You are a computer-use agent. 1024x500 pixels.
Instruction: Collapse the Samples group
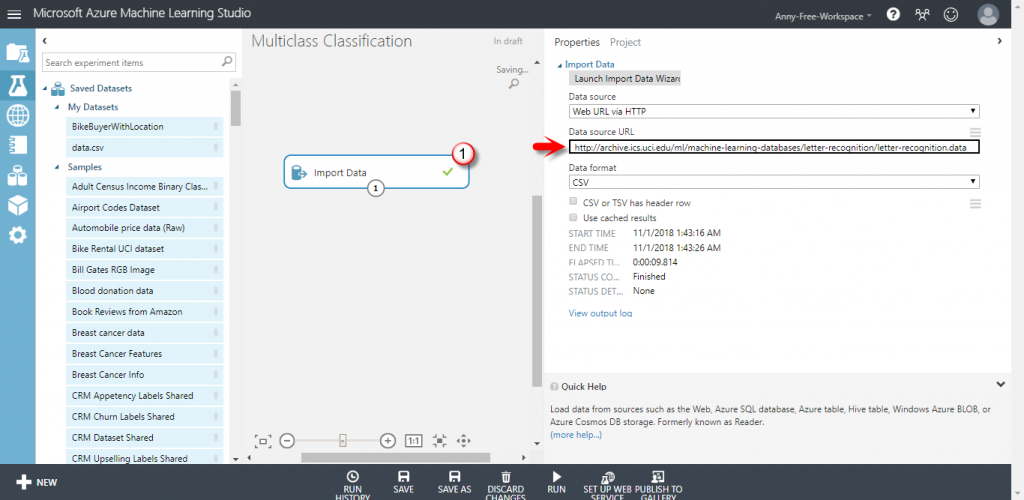tap(57, 167)
